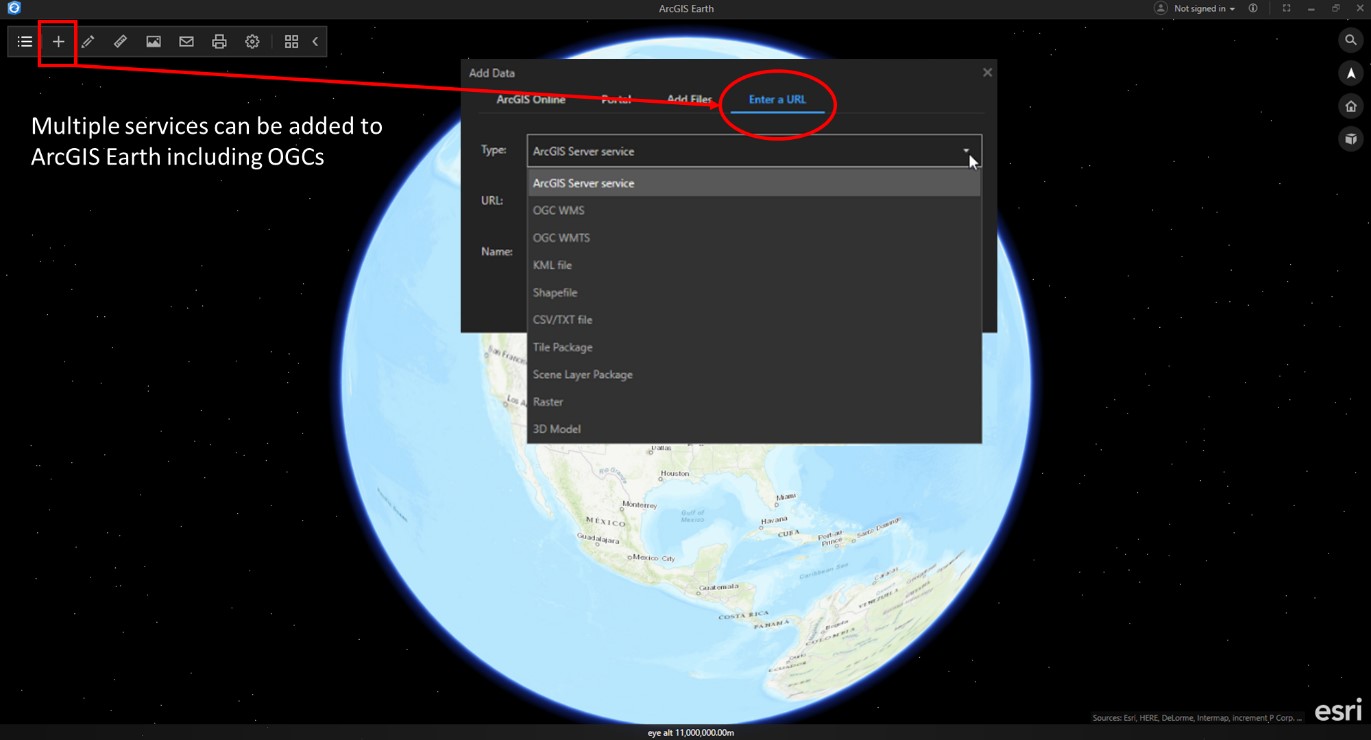1371x740 pixels.
Task: Switch to the Add Files tab
Action: (x=689, y=99)
